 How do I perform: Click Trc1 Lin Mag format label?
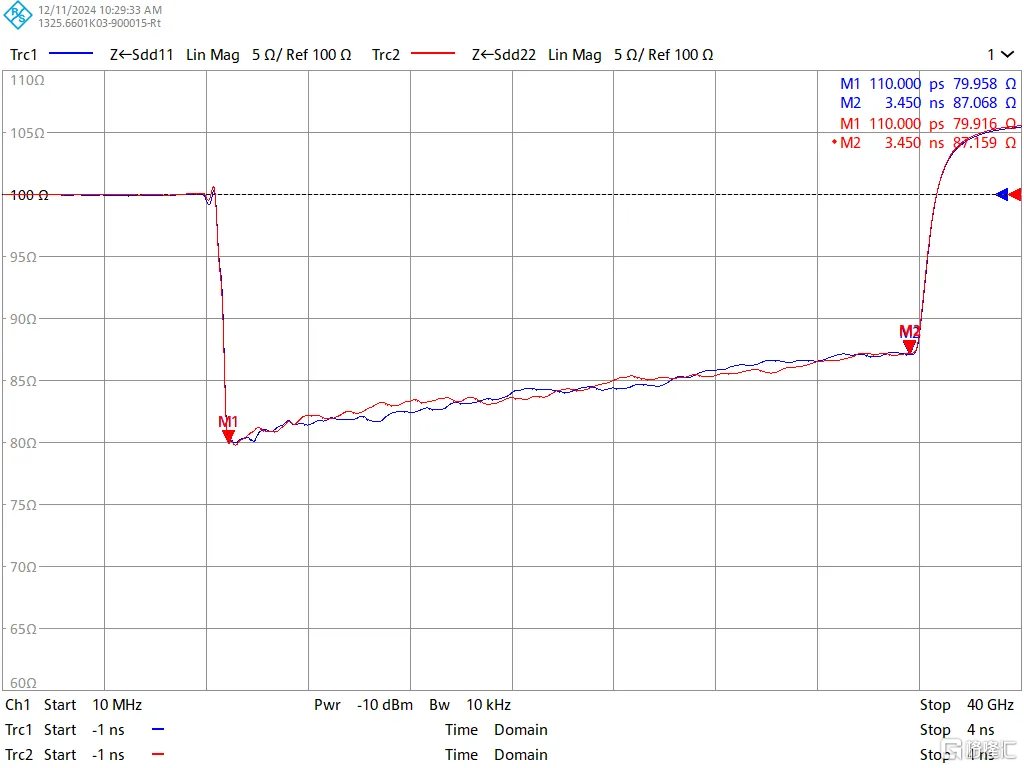point(213,55)
